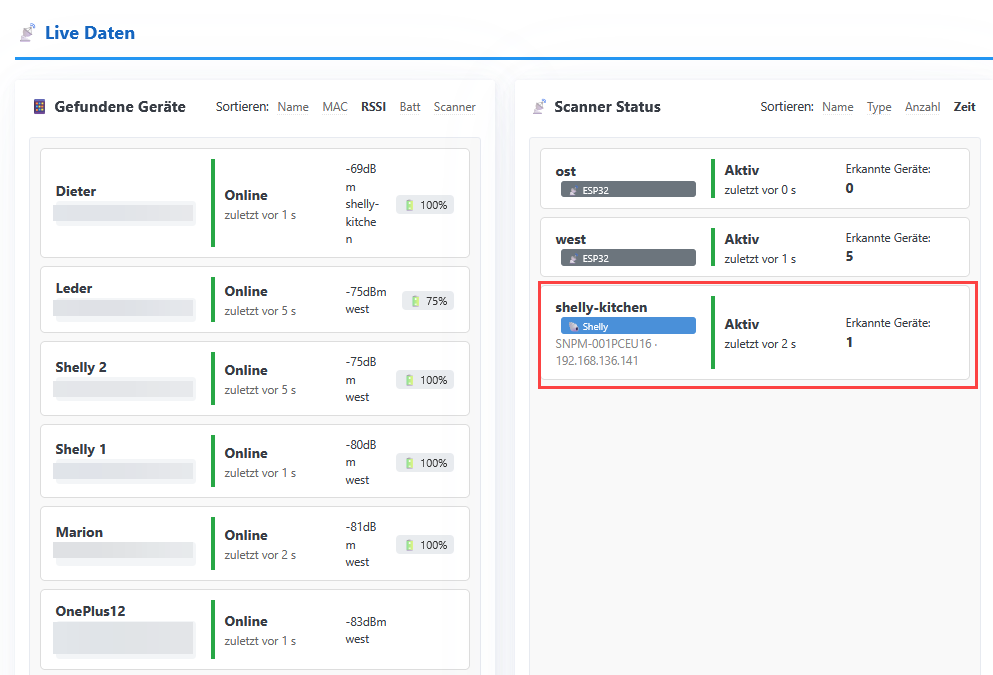Click Aktiv status of ost scanner
The image size is (993, 675).
pyautogui.click(x=742, y=170)
